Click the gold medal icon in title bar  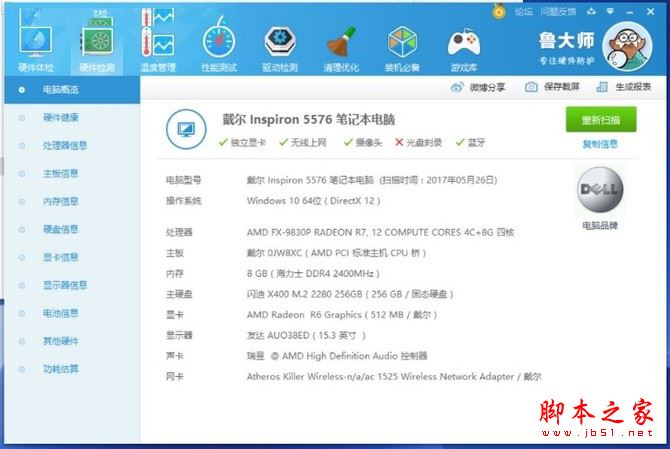[x=499, y=11]
